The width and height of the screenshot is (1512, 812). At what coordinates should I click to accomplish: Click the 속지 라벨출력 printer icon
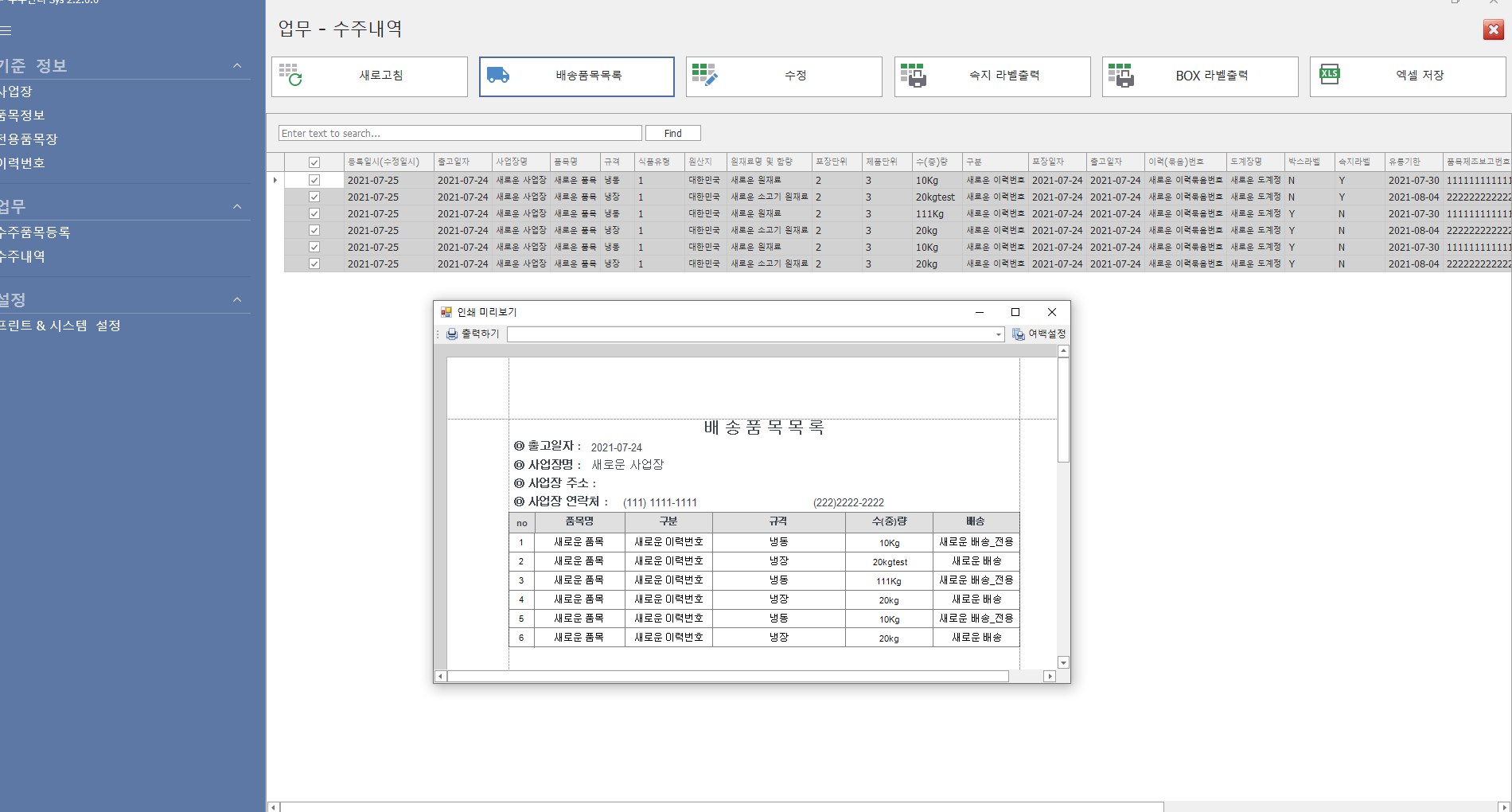click(x=913, y=76)
